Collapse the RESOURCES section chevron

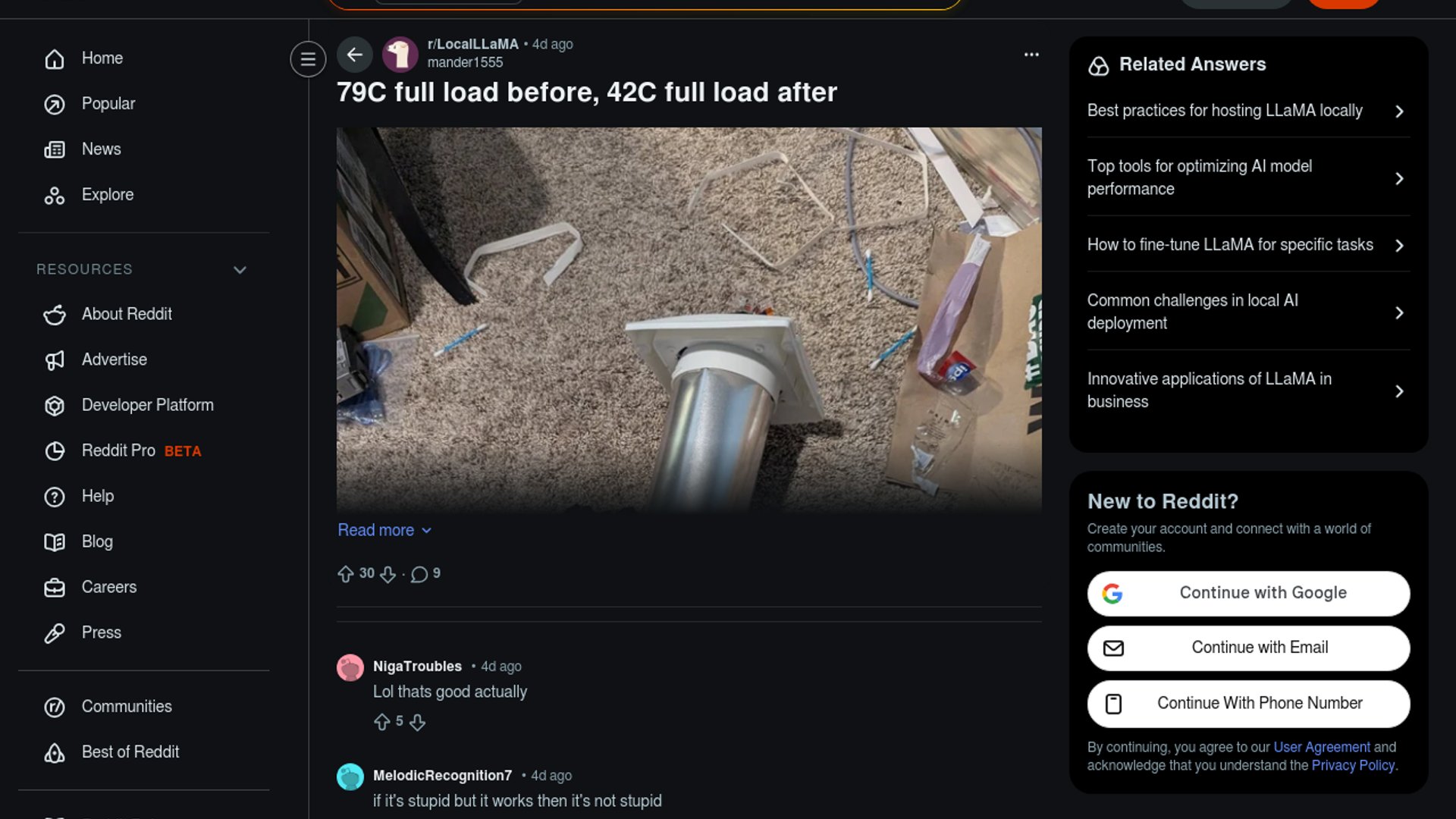240,270
